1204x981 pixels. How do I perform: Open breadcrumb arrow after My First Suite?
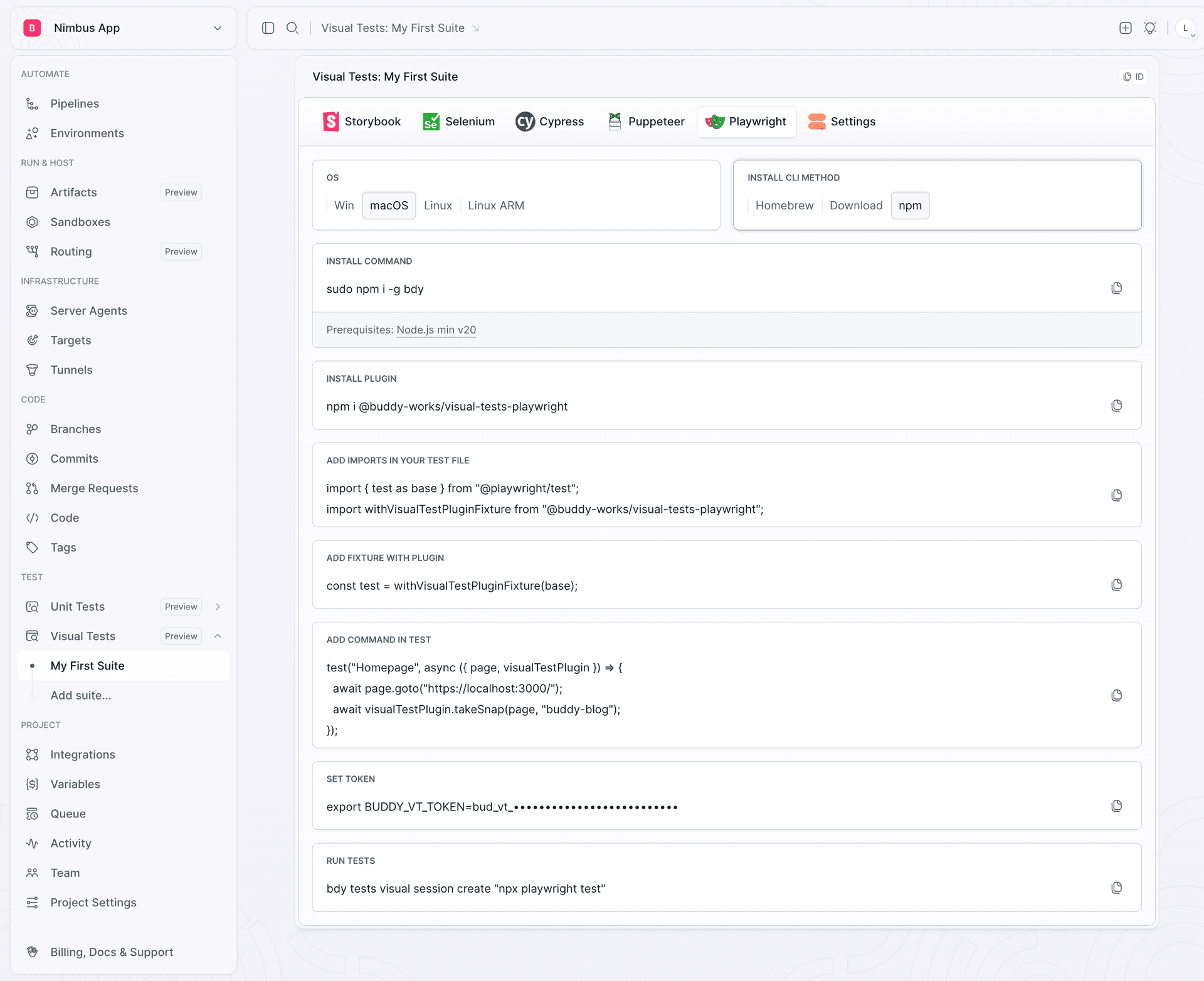point(476,29)
